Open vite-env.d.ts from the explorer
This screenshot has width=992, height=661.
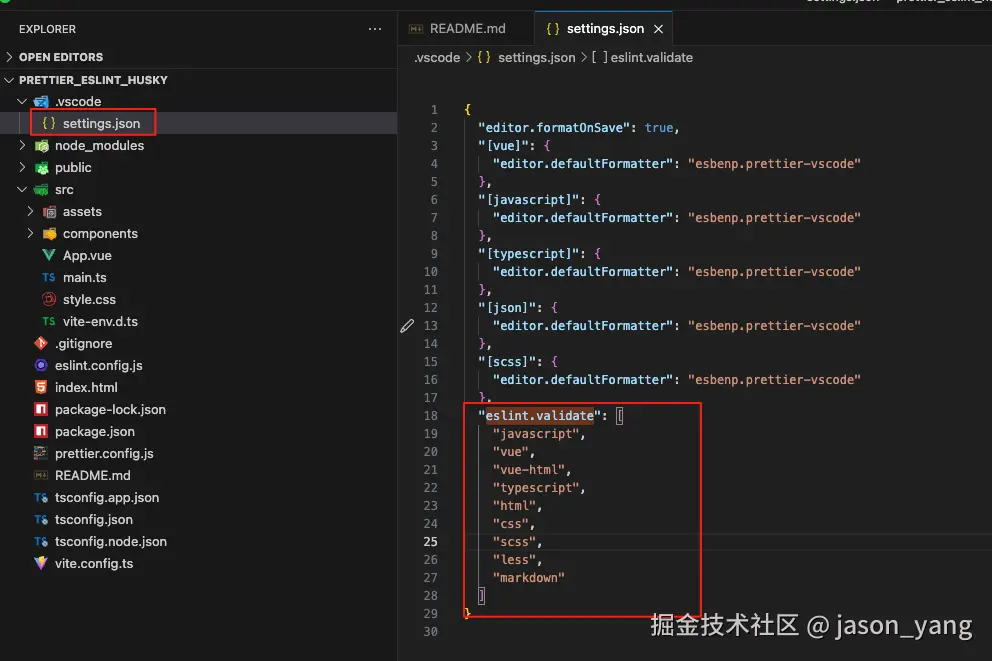click(x=100, y=321)
